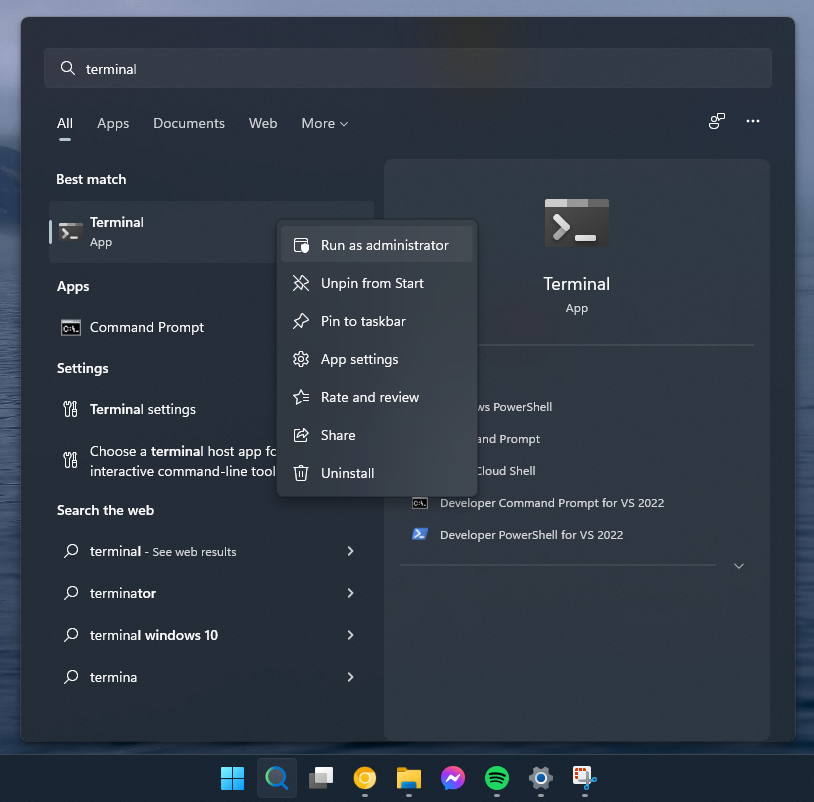Switch to the Web tab
This screenshot has height=802, width=814.
coord(263,123)
